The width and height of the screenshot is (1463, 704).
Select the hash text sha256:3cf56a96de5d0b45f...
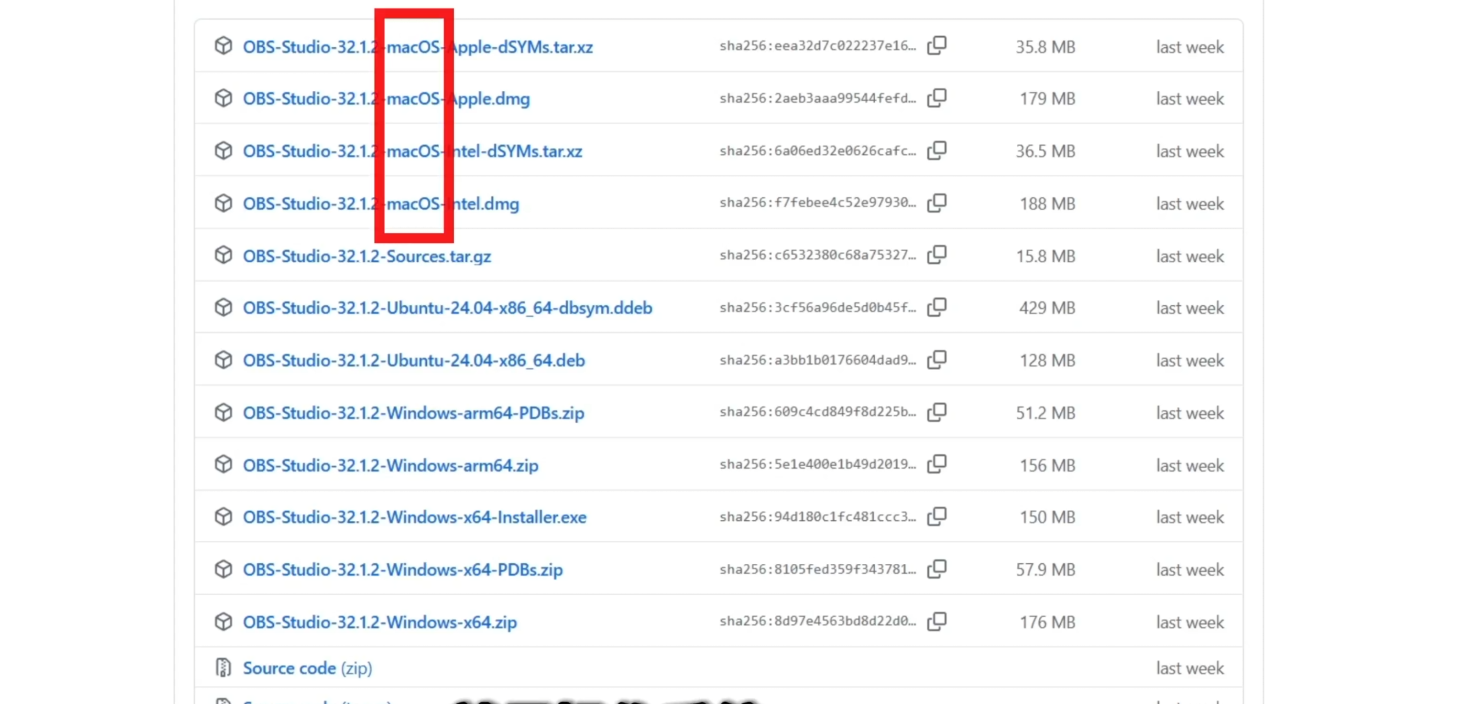coord(818,308)
